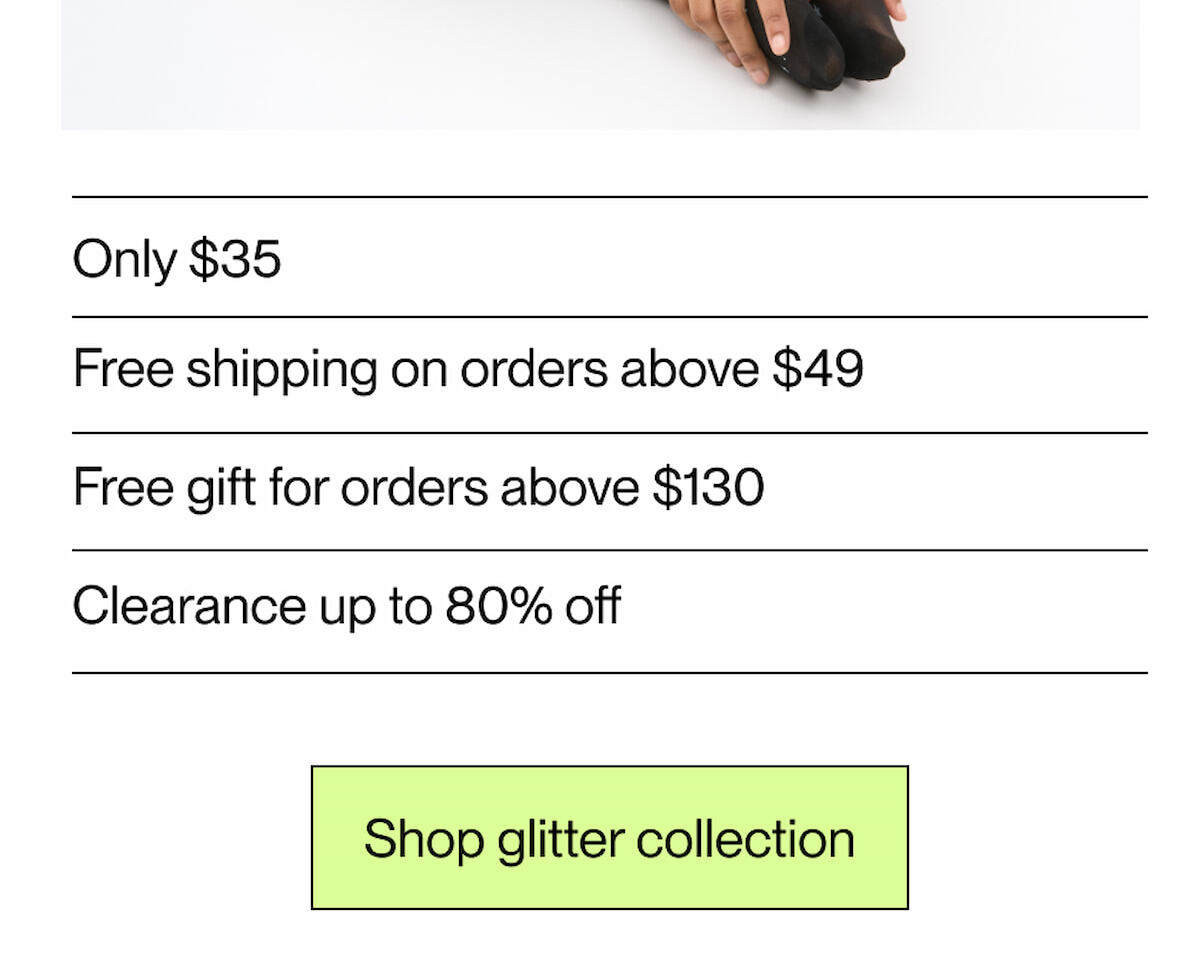Image resolution: width=1200 pixels, height=980 pixels.
Task: Open the free shipping offer details
Action: [x=470, y=369]
